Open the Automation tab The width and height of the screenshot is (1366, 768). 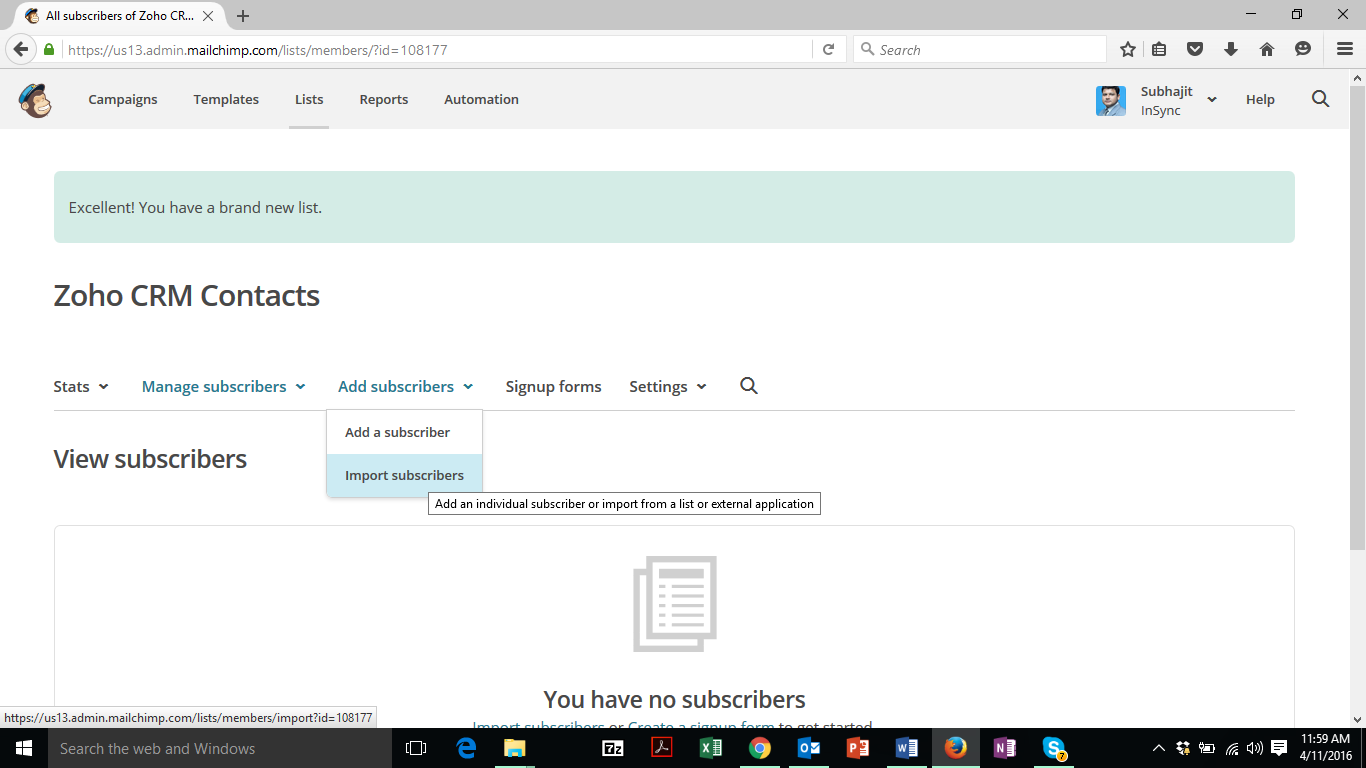pyautogui.click(x=481, y=99)
